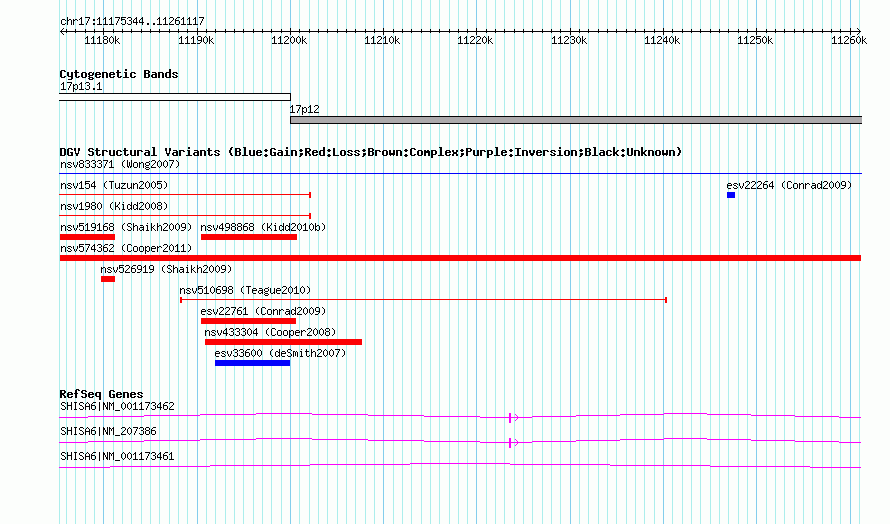This screenshot has height=524, width=890.
Task: Click the DGV Structural Variants track title
Action: pos(371,152)
